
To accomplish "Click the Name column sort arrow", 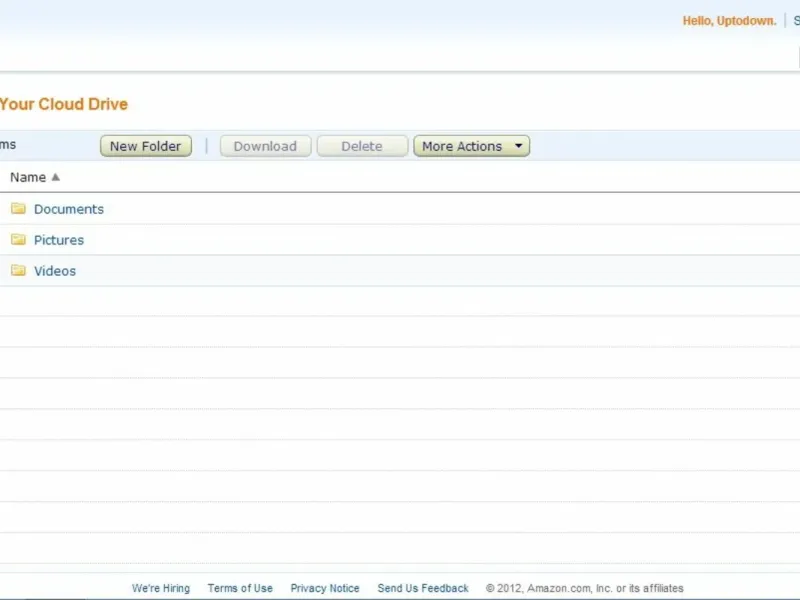I will coord(56,177).
